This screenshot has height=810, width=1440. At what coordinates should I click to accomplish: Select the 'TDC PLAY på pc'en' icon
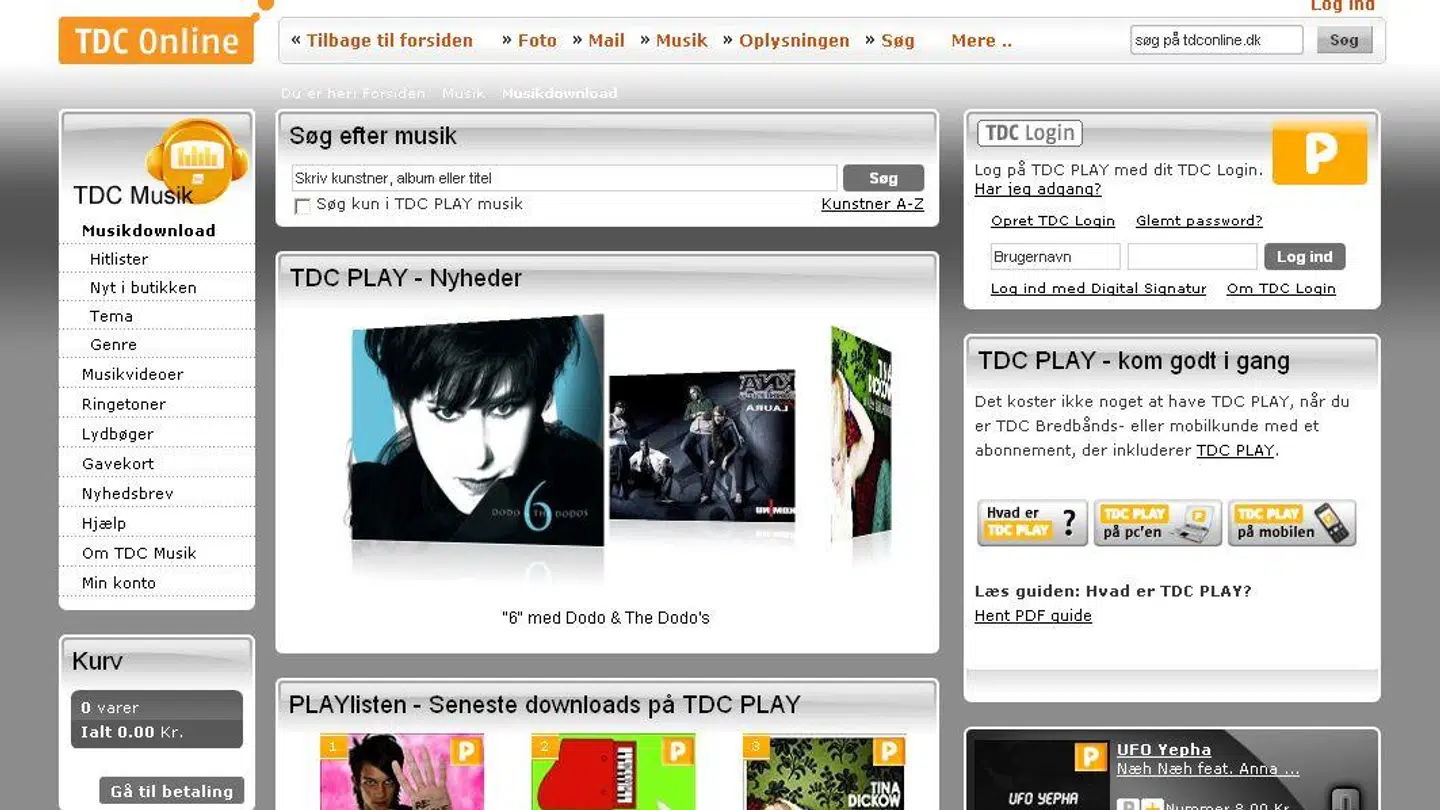tap(1157, 523)
